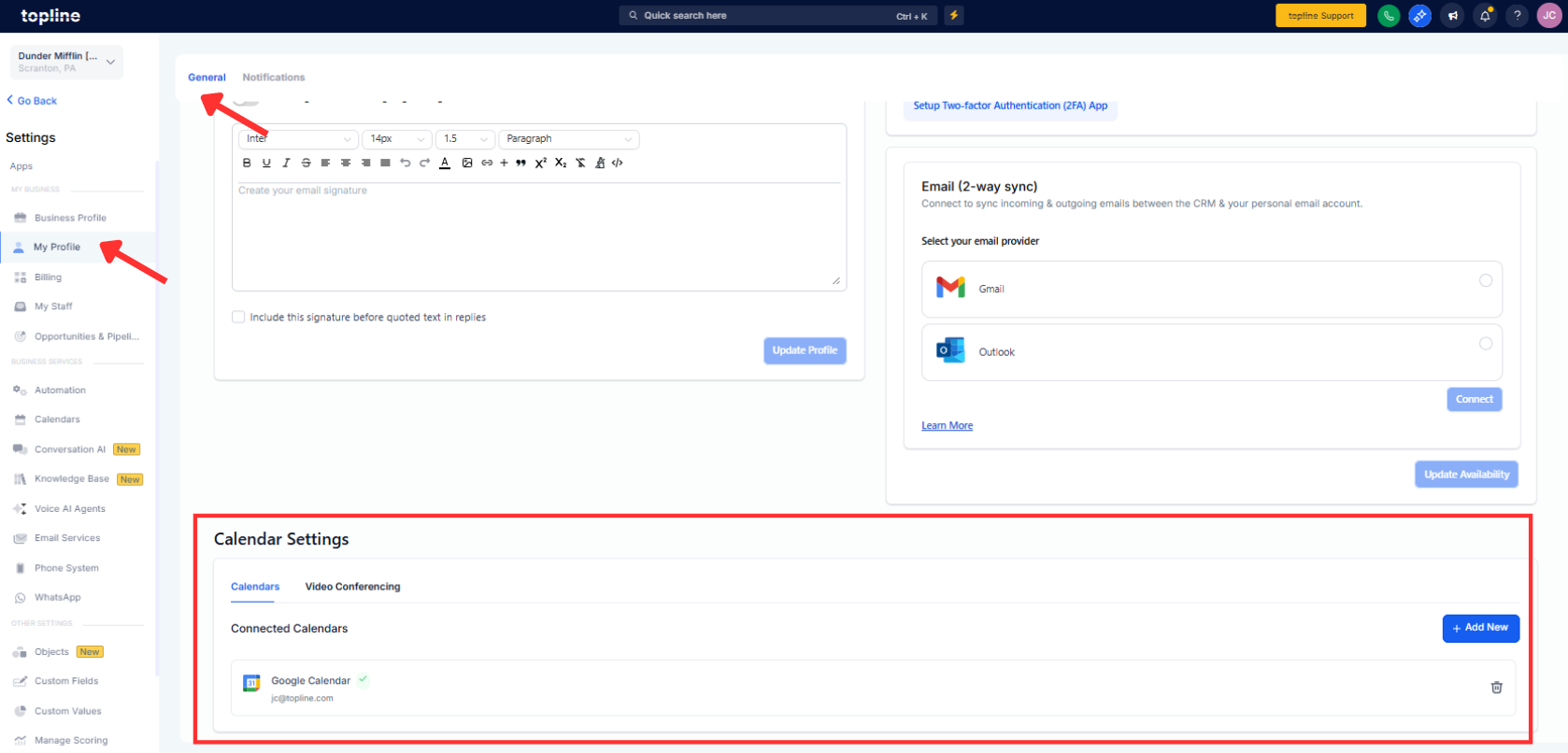
Task: Open topline Support button
Action: [1320, 15]
